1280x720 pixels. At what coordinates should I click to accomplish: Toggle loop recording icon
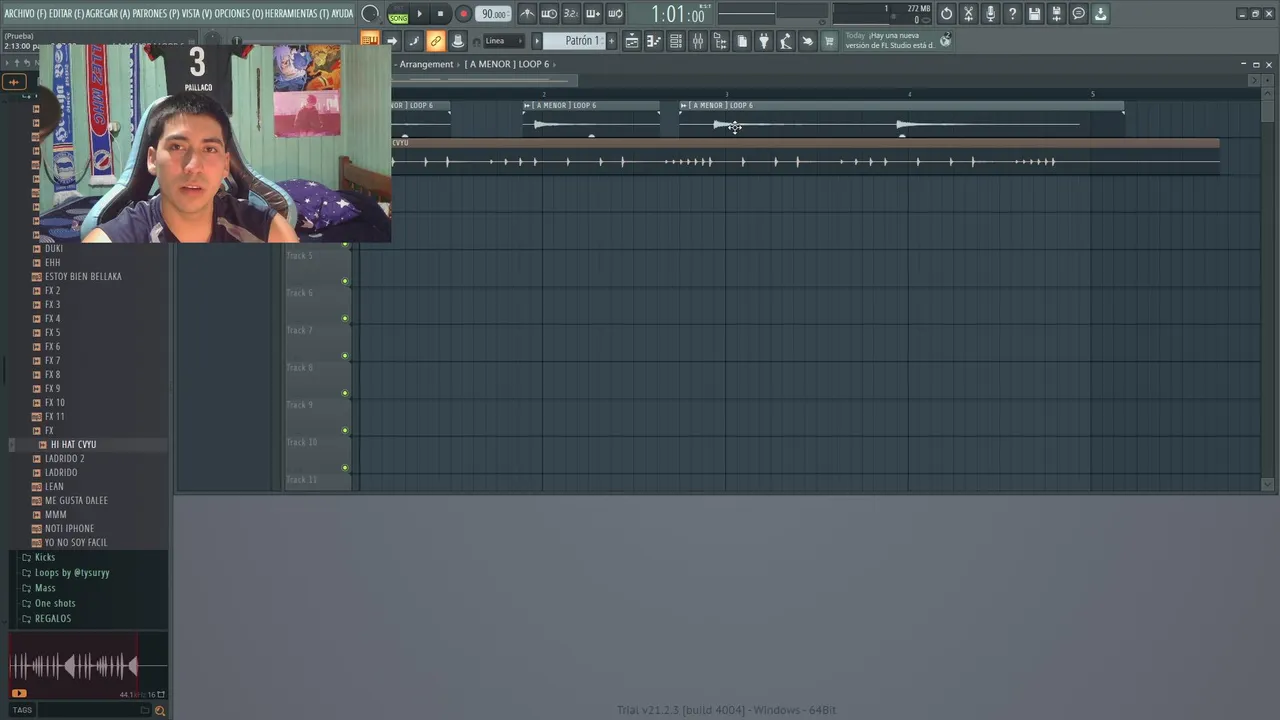615,14
